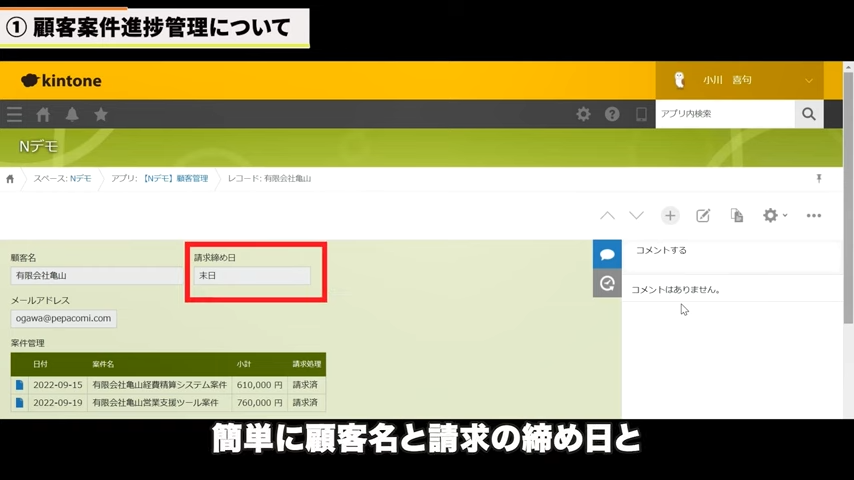Click 請求済 in the 2022-09-19 row
This screenshot has width=854, height=480.
305,403
